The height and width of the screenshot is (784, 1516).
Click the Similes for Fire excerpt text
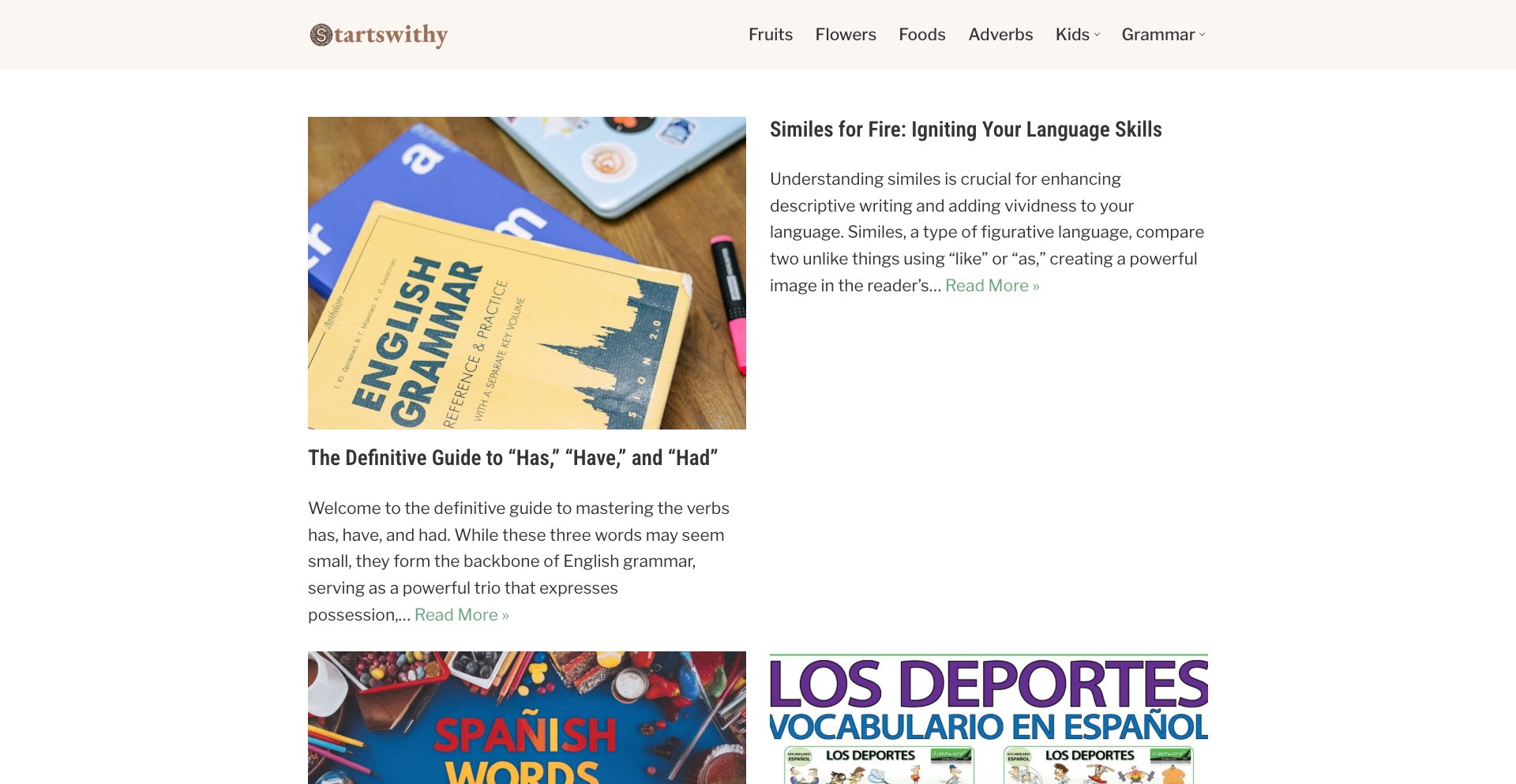pos(988,232)
